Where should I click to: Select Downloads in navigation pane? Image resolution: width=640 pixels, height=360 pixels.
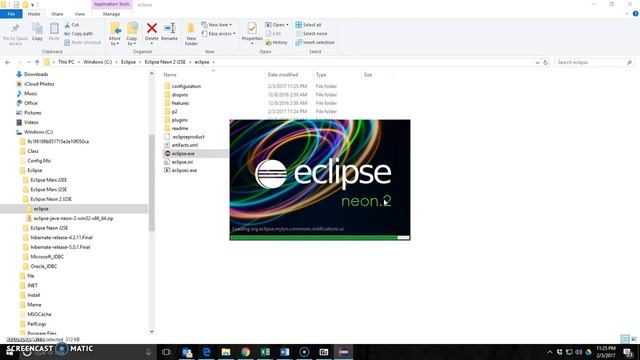point(36,74)
